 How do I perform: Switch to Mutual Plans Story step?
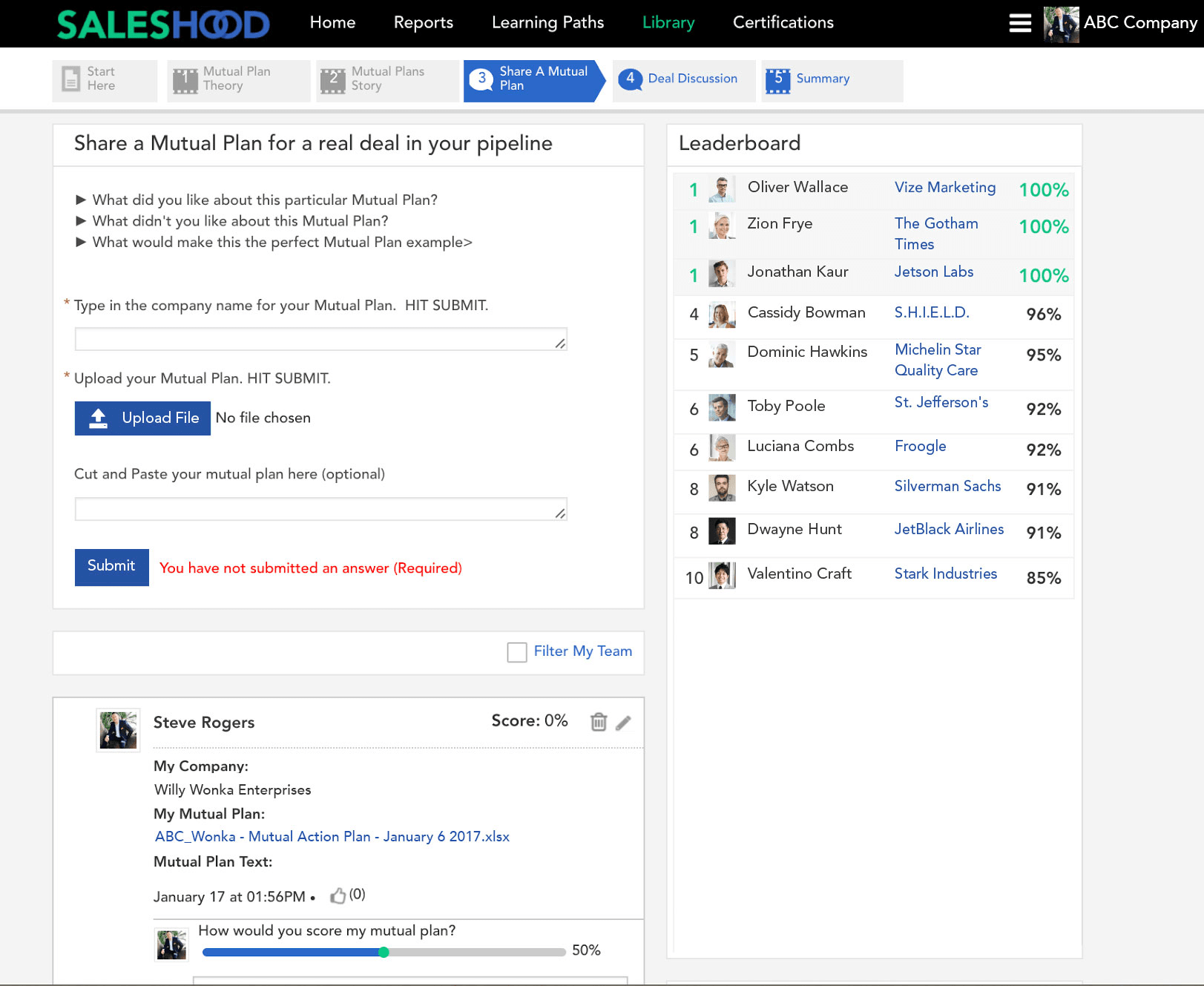pyautogui.click(x=387, y=80)
